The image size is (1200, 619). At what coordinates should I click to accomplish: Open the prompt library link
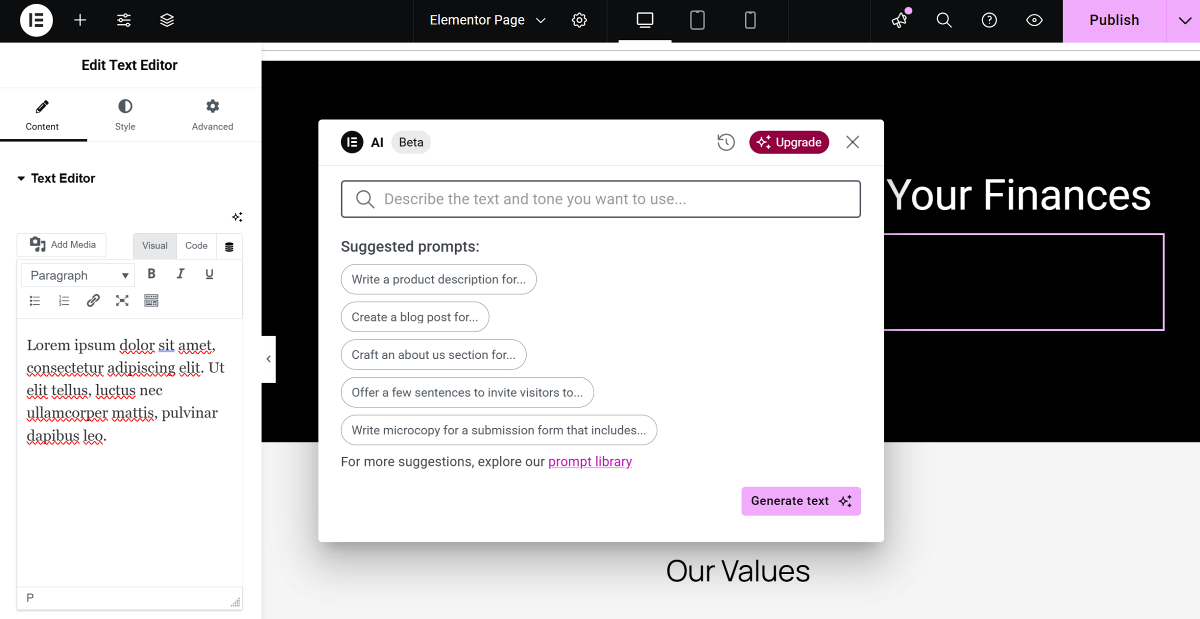(590, 462)
